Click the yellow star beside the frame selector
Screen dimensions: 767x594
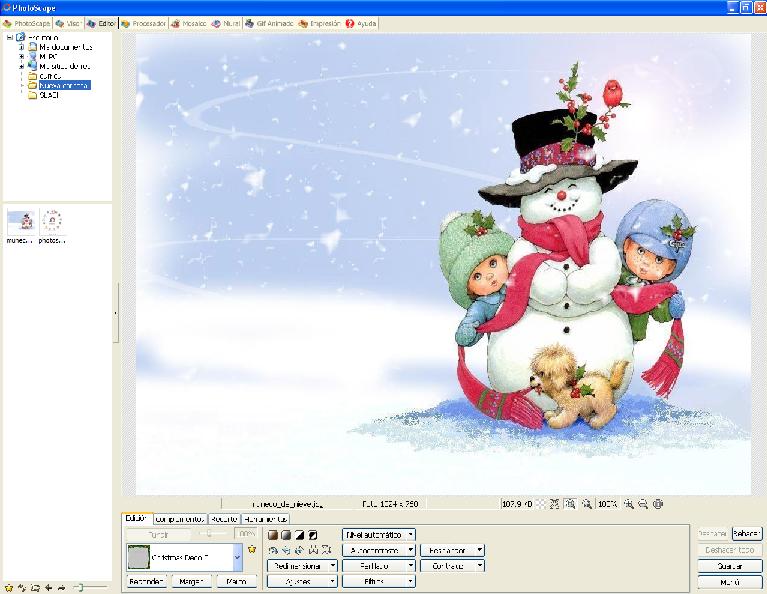coord(251,549)
